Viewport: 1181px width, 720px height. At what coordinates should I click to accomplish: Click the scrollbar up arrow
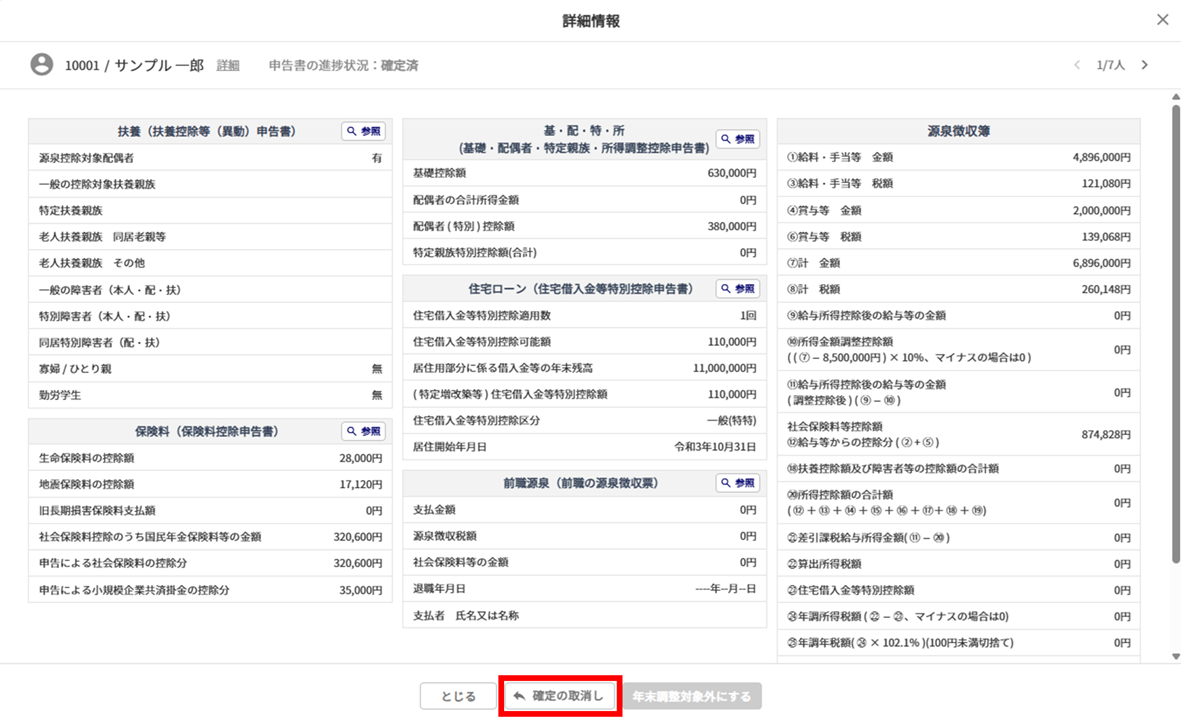coord(1174,96)
